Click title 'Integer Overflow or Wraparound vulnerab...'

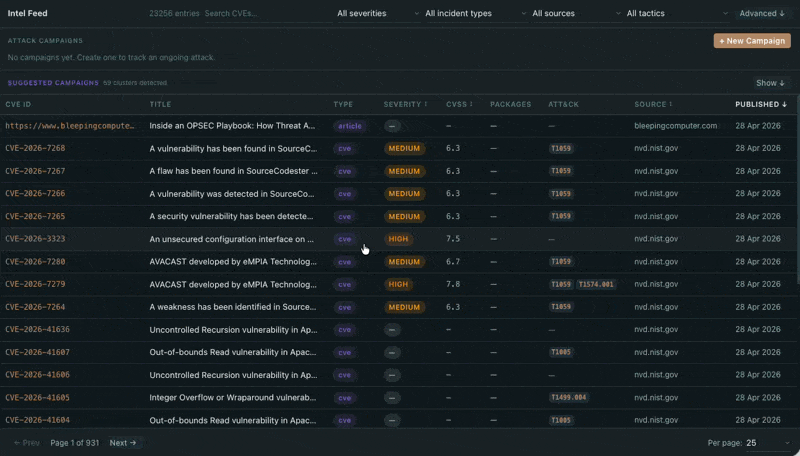coord(233,397)
